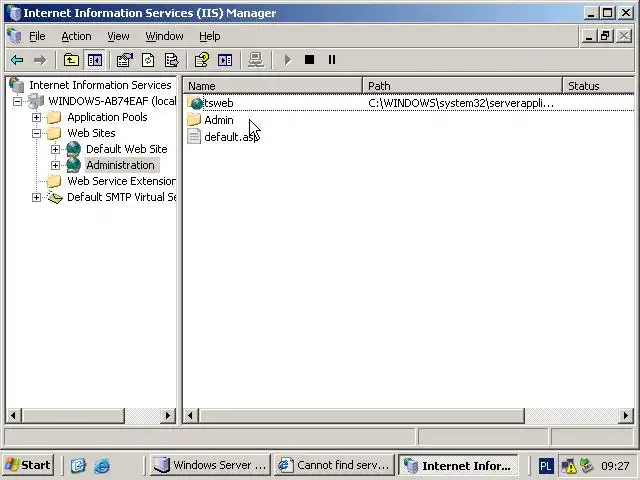
Task: Select WINDOWS-AB74EAF local computer node
Action: 112,101
